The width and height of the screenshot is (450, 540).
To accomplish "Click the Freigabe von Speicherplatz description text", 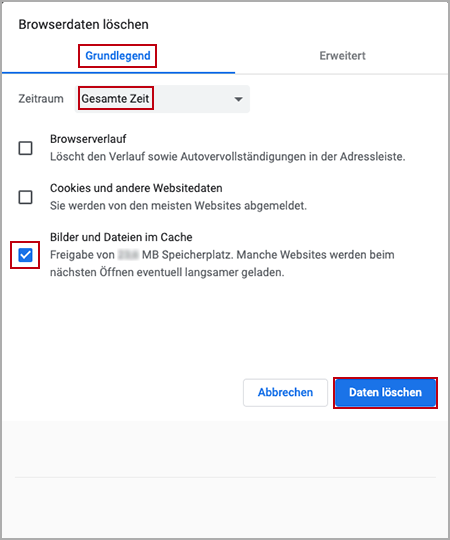I will click(222, 255).
